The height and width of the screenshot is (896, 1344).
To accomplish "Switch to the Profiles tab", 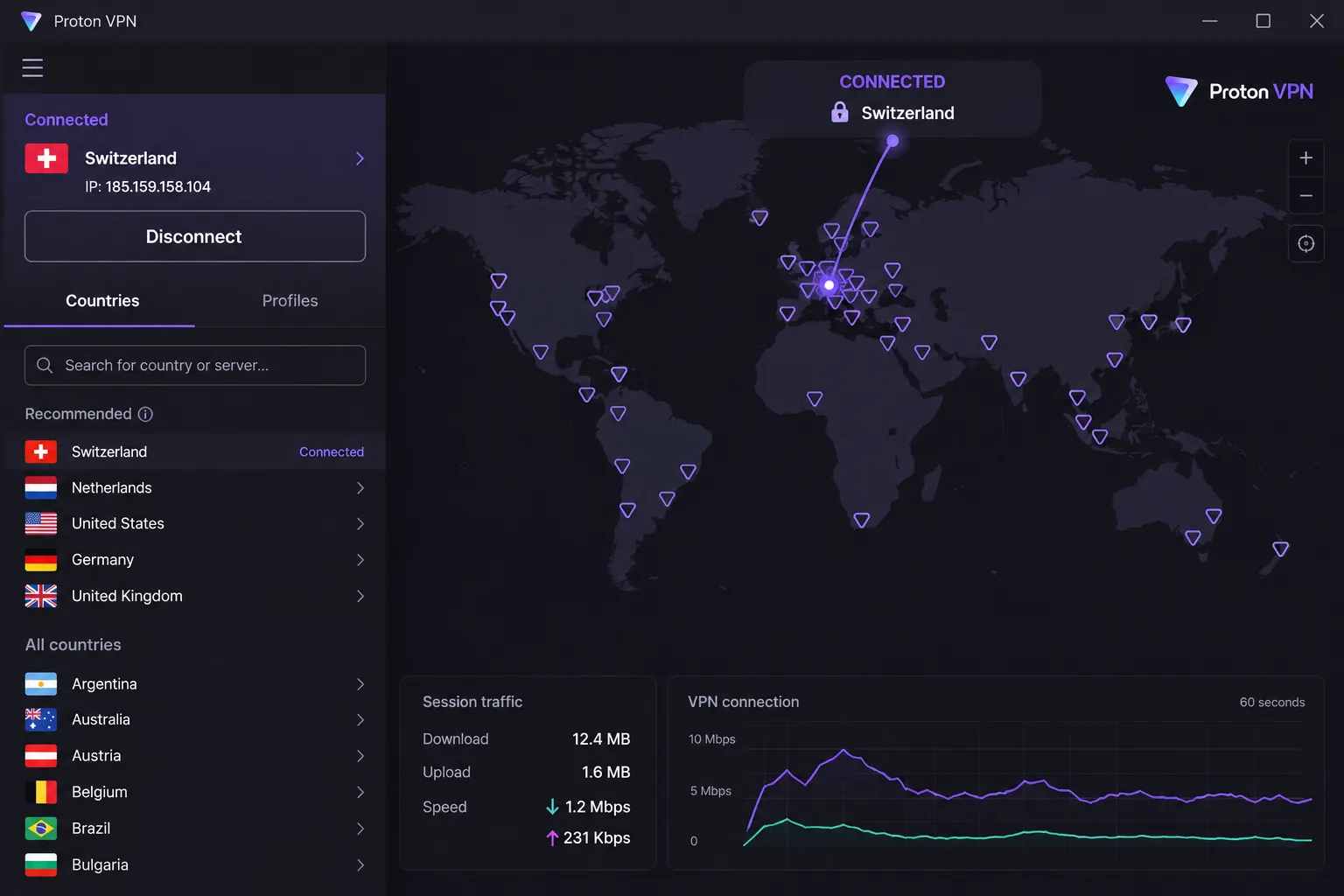I will tap(290, 301).
